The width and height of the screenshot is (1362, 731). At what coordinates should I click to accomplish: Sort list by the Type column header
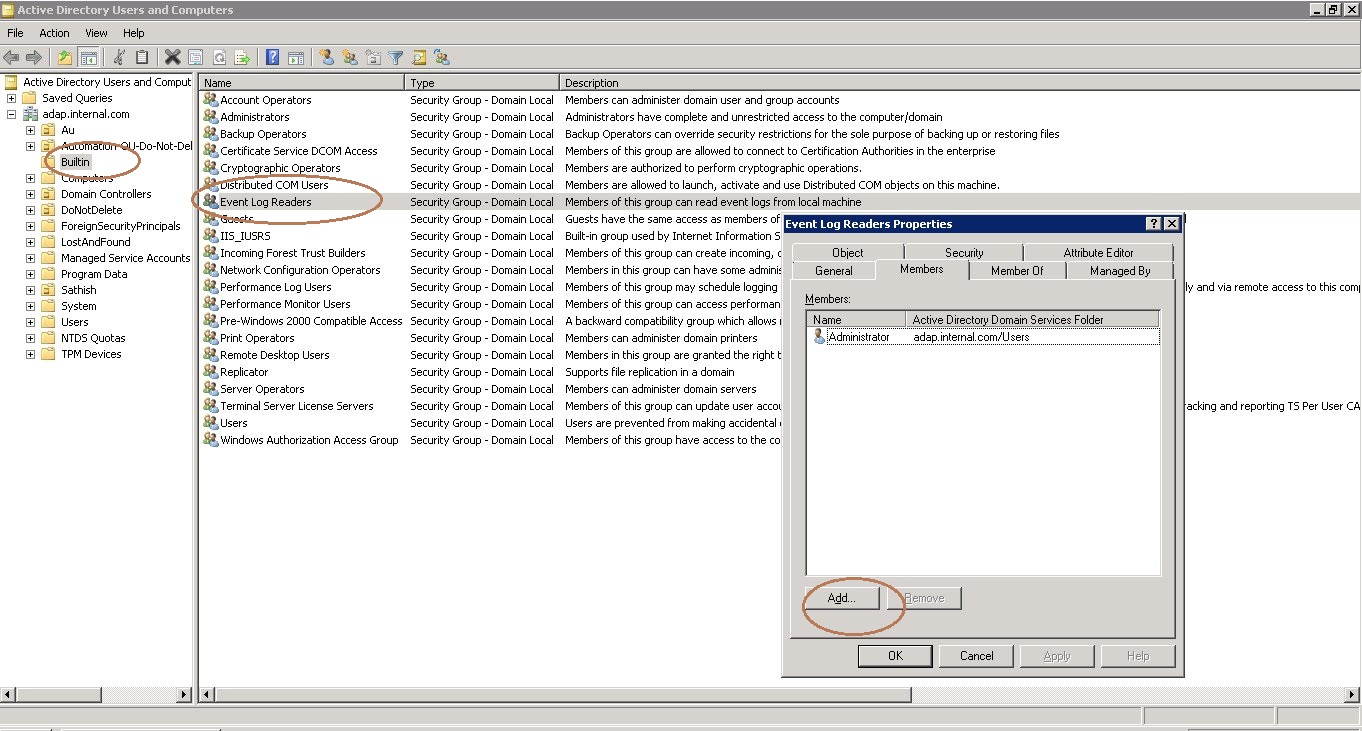(x=480, y=83)
